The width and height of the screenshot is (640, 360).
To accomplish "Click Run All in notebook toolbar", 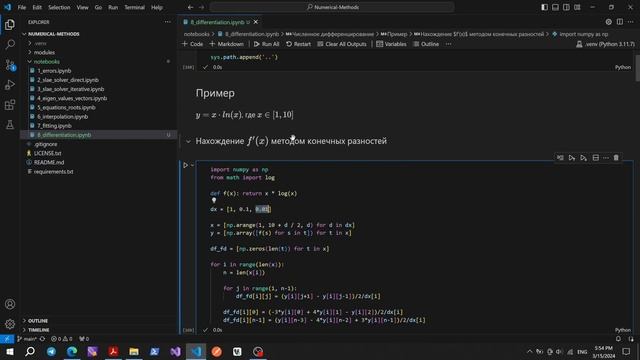I will [x=267, y=44].
